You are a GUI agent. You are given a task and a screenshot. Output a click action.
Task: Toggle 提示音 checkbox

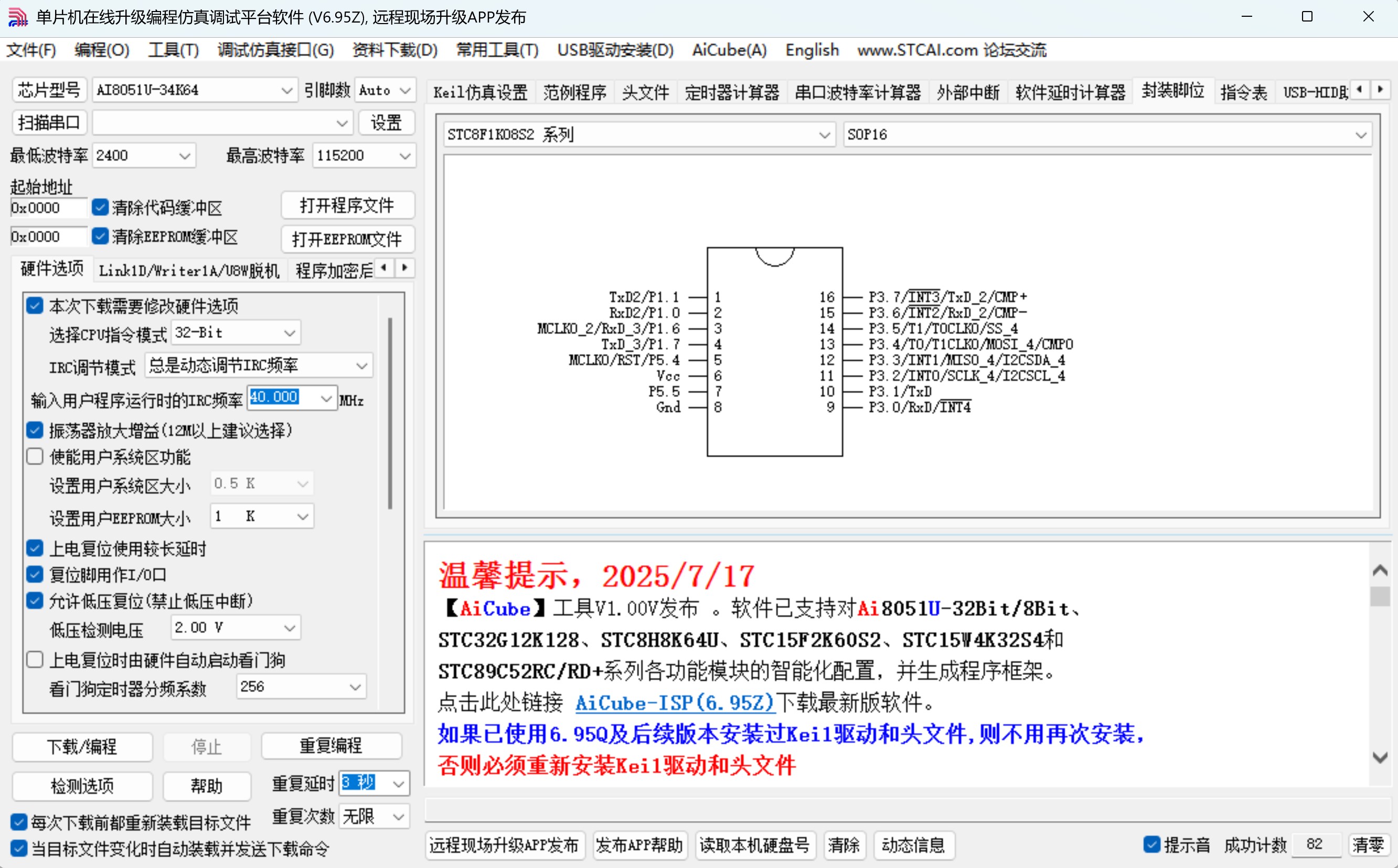pyautogui.click(x=1151, y=844)
